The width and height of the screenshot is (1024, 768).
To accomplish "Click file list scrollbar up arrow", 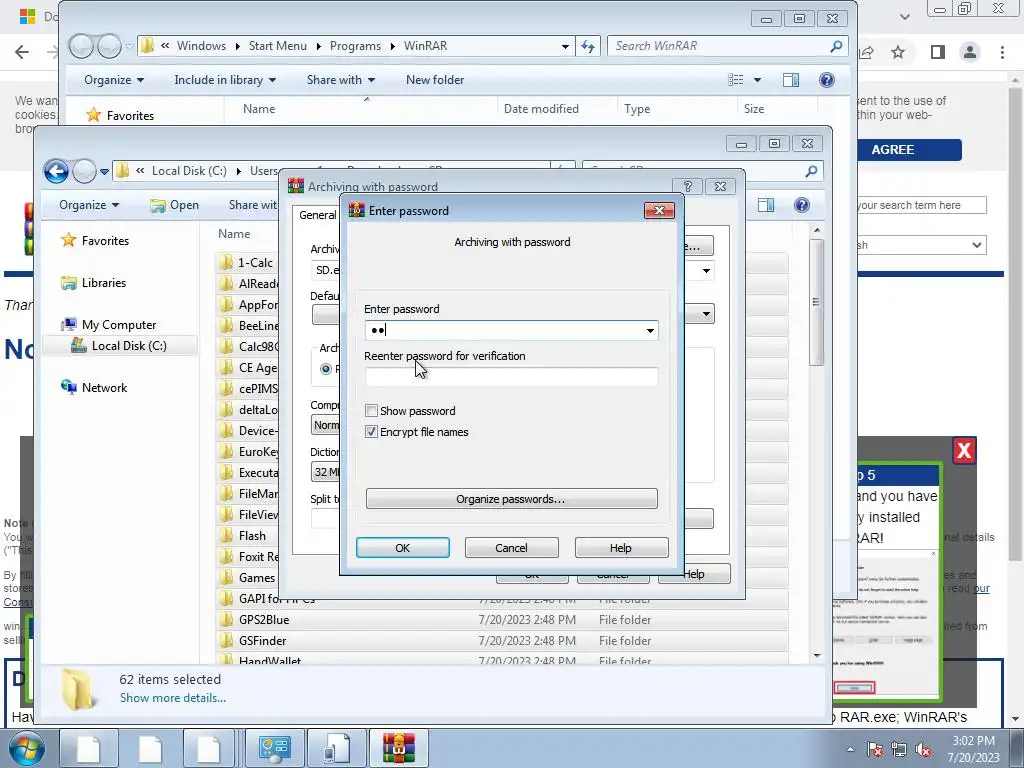I will [x=816, y=231].
